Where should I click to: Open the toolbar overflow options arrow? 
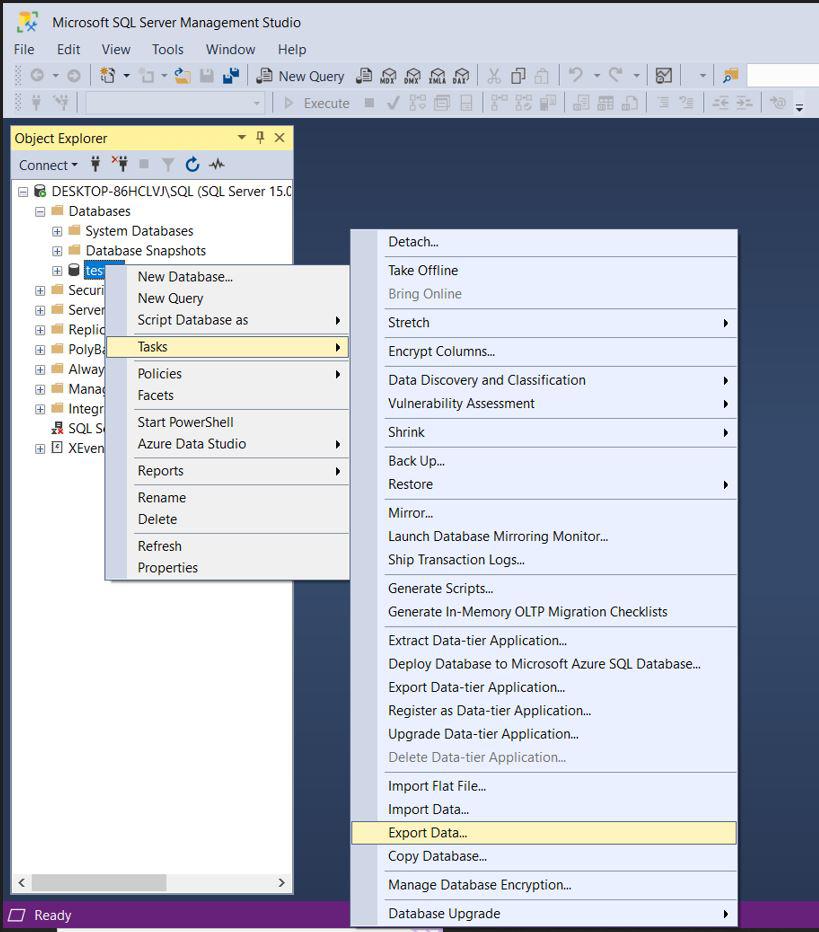[799, 108]
